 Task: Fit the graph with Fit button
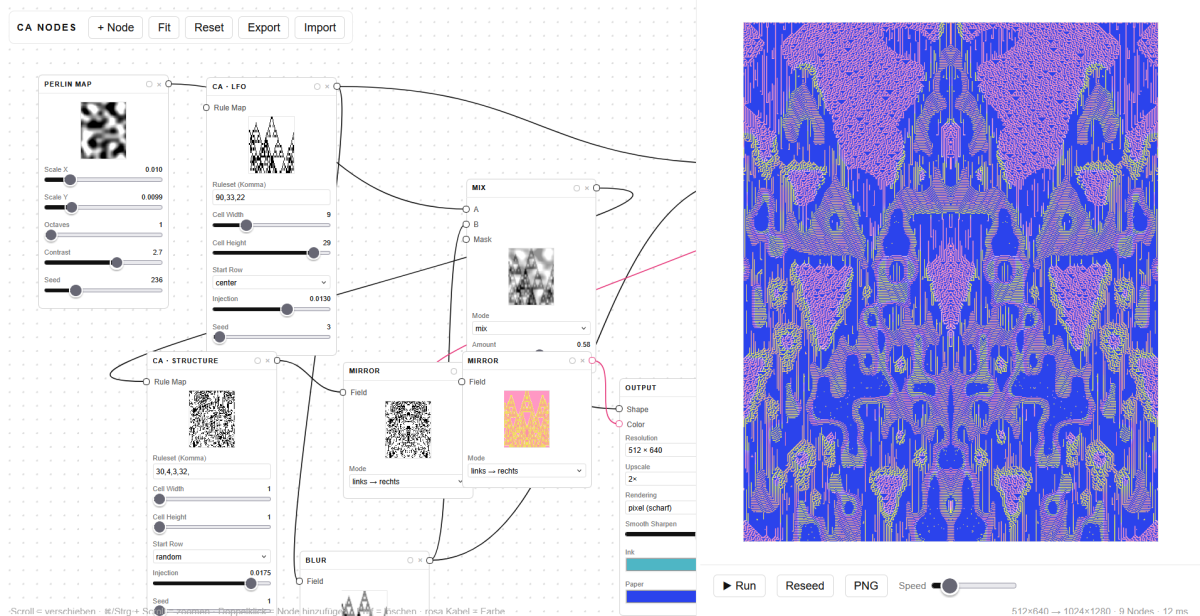pos(164,27)
